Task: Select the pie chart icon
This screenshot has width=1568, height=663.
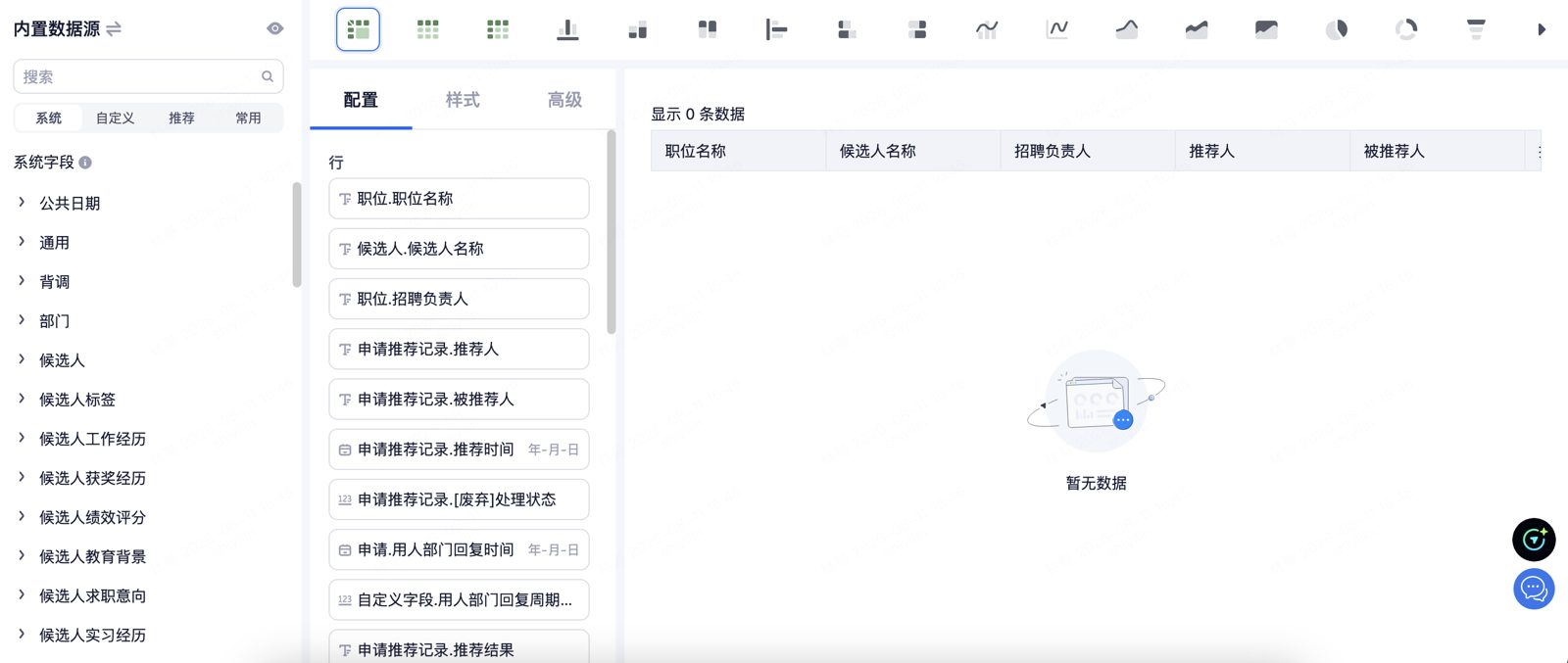Action: pos(1337,29)
